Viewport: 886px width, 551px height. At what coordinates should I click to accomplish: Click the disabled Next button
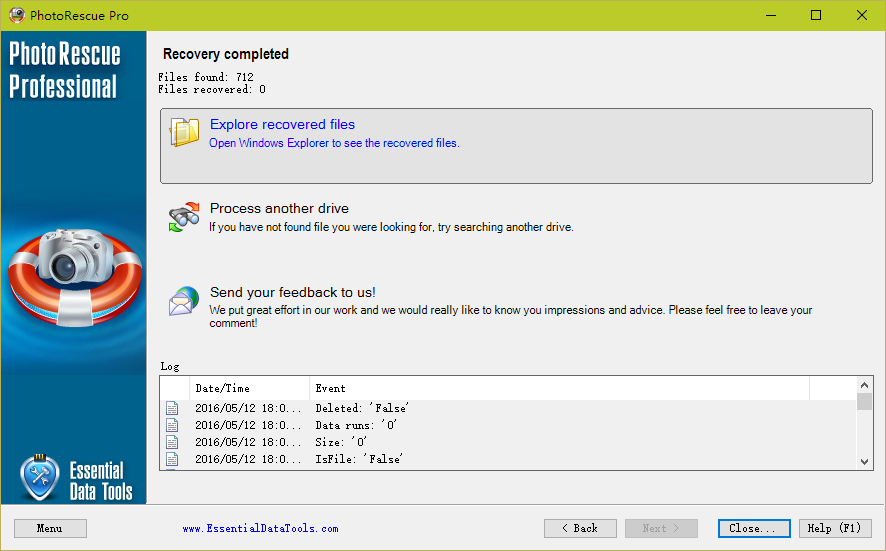pyautogui.click(x=661, y=528)
